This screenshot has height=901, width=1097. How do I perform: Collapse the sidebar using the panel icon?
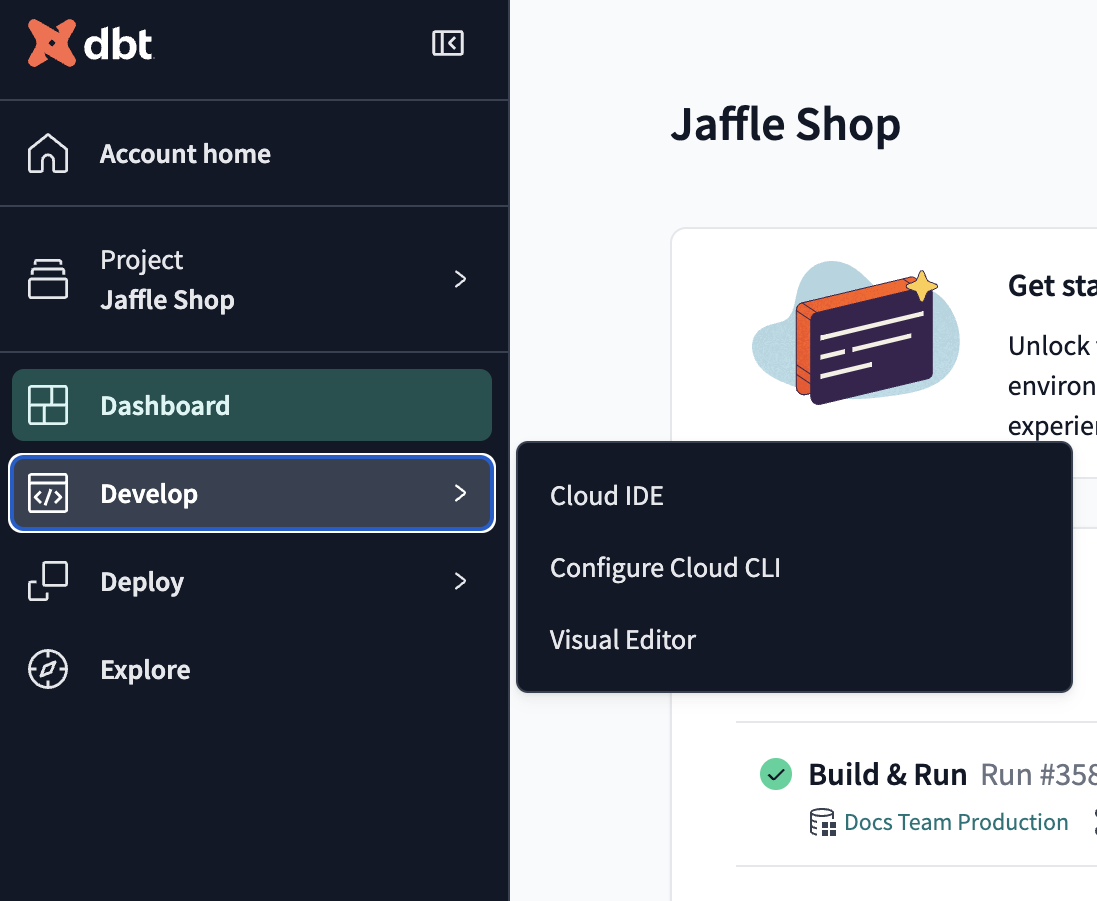click(447, 43)
